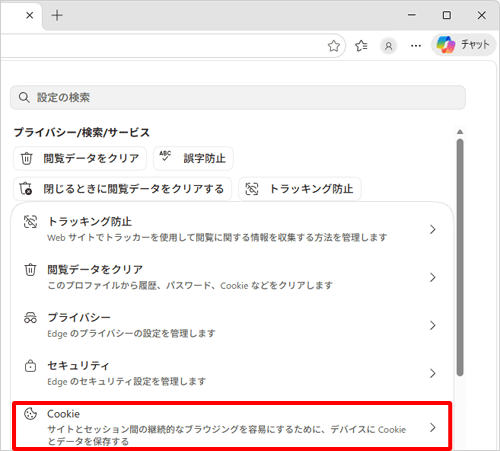The width and height of the screenshot is (500, 451).
Task: Open Cookie settings entry
Action: (x=232, y=427)
